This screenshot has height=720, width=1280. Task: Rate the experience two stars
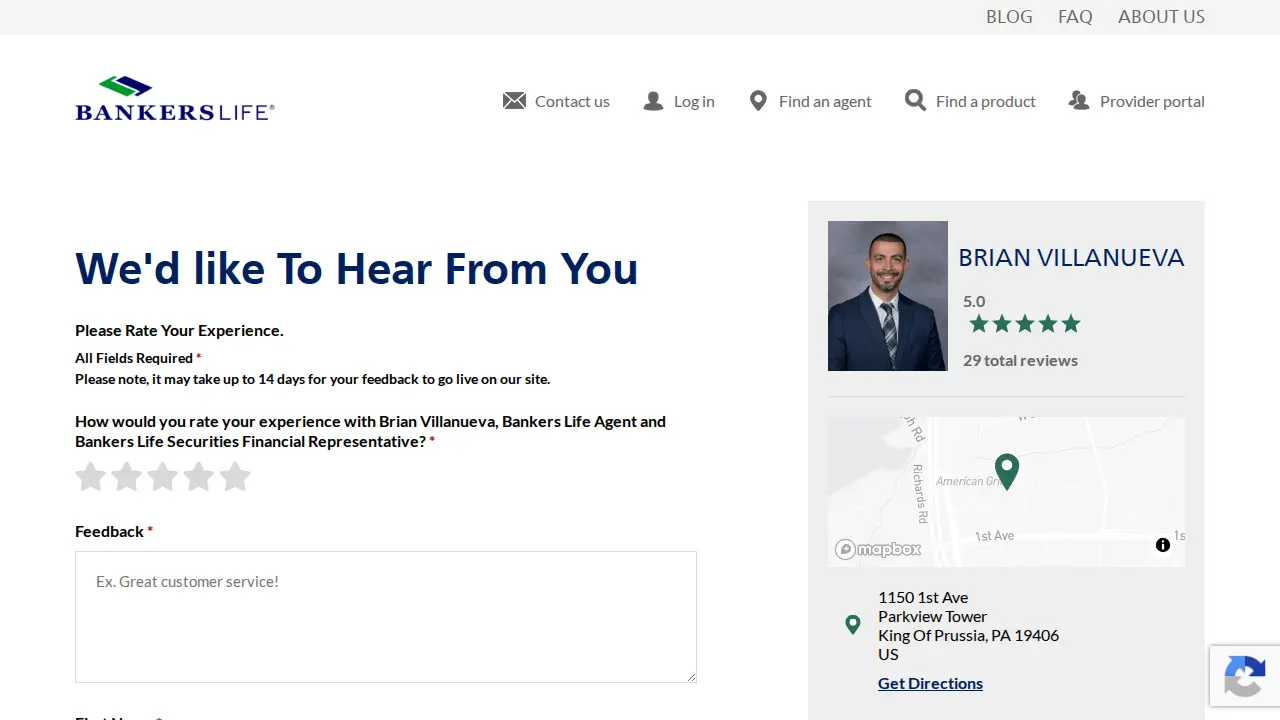click(127, 477)
